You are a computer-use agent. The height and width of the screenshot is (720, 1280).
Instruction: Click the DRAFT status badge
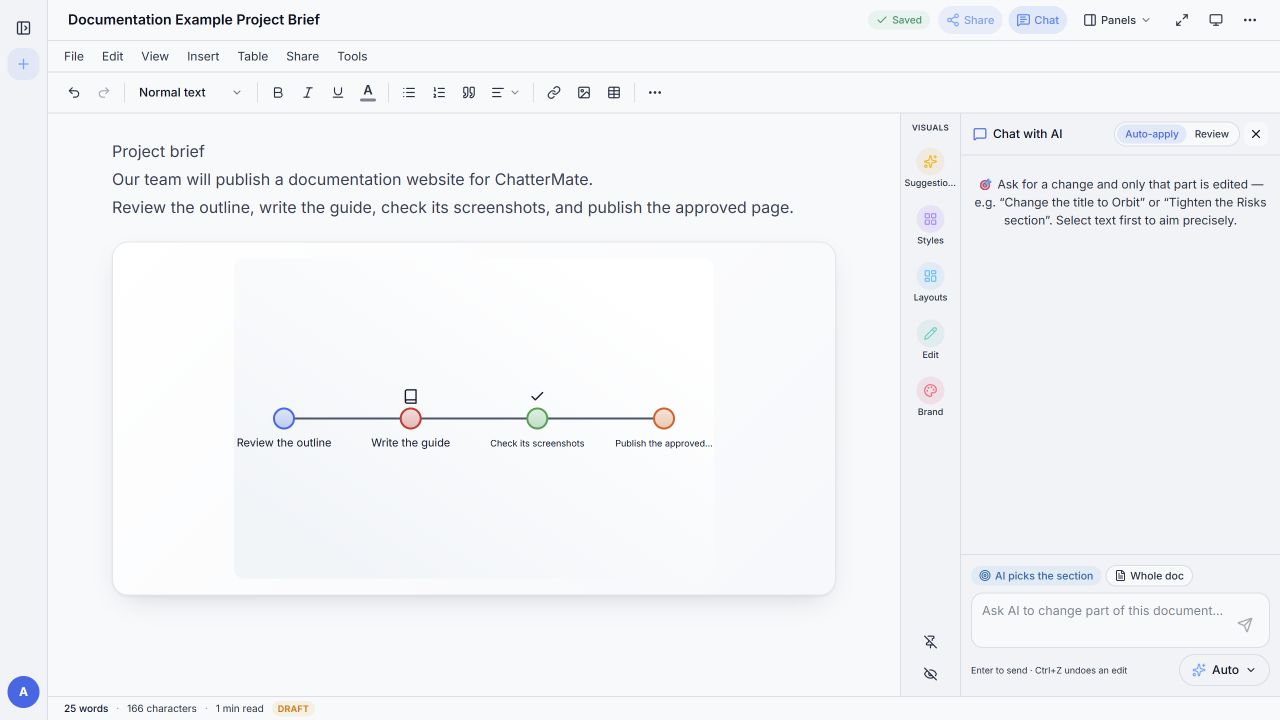click(x=293, y=709)
